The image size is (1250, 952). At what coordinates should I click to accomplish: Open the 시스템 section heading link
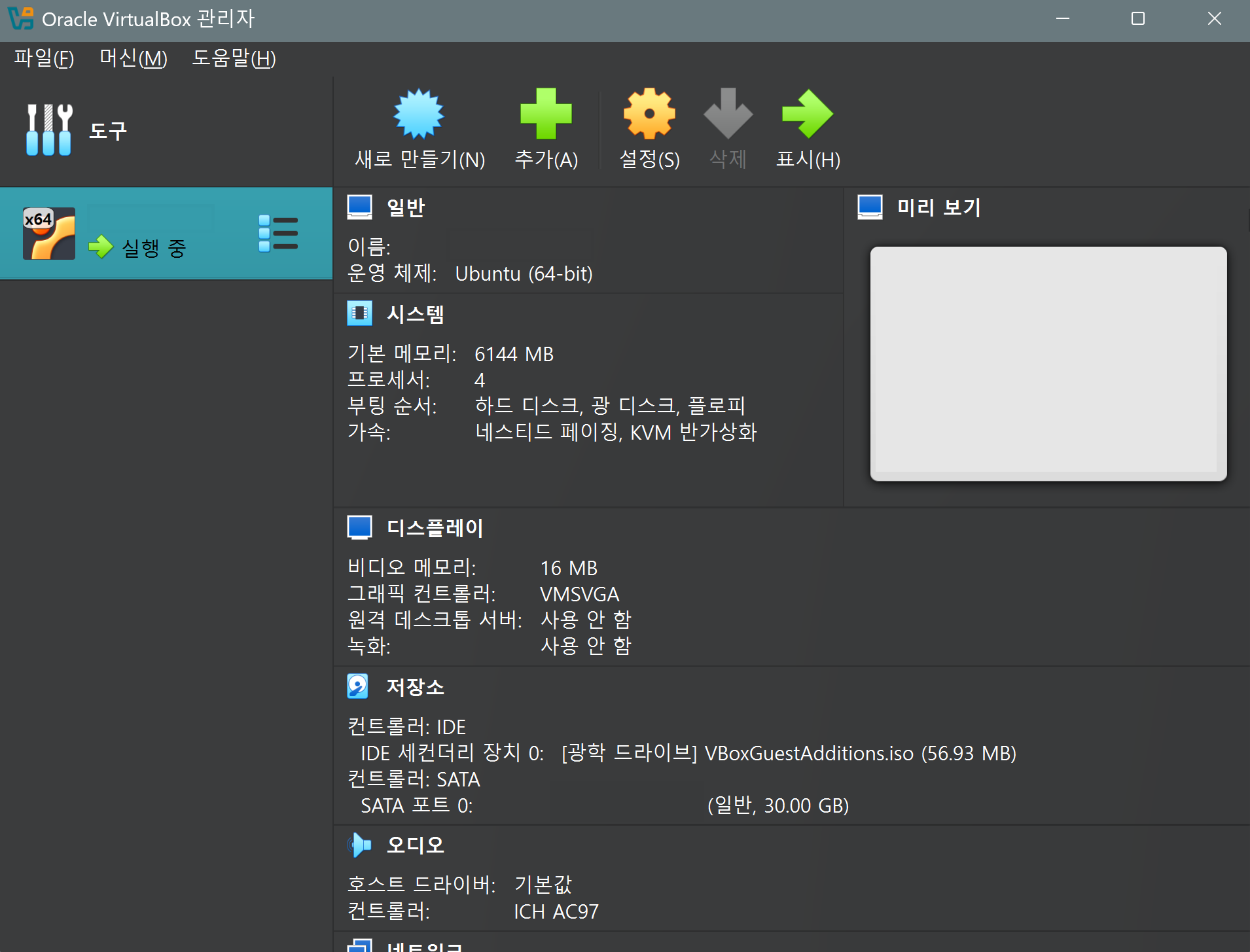pos(416,313)
